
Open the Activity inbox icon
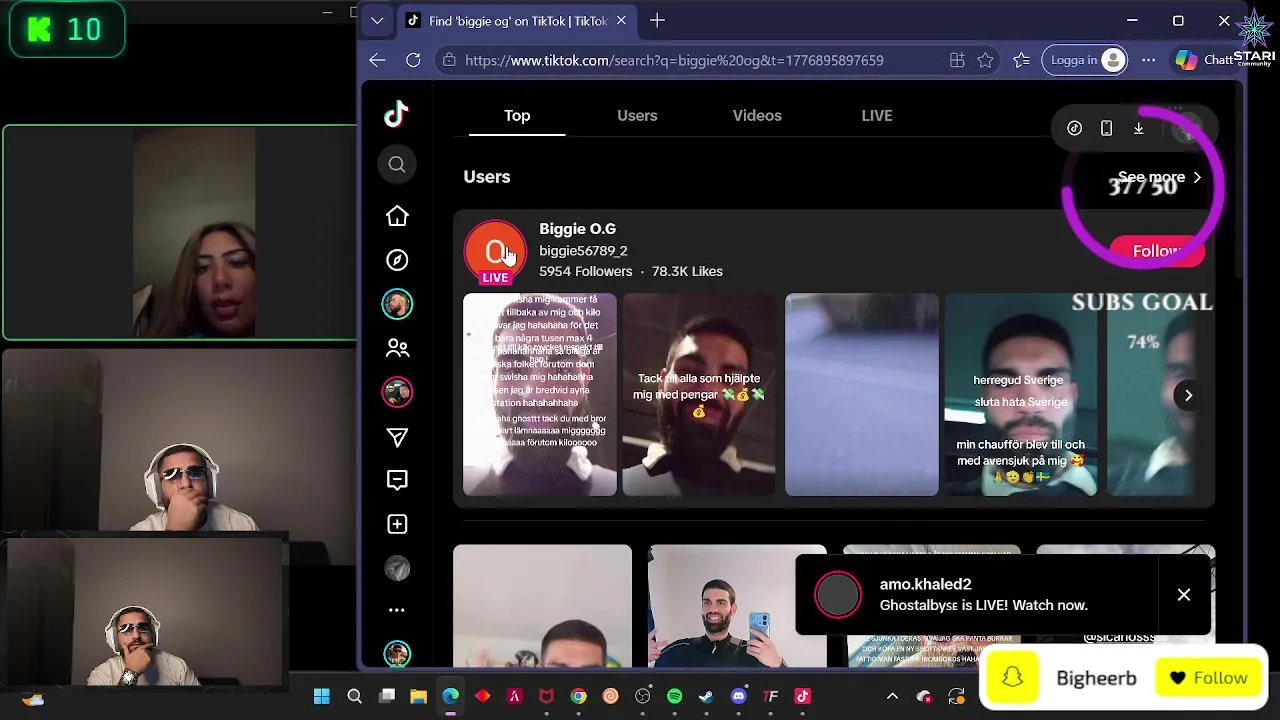(x=397, y=481)
